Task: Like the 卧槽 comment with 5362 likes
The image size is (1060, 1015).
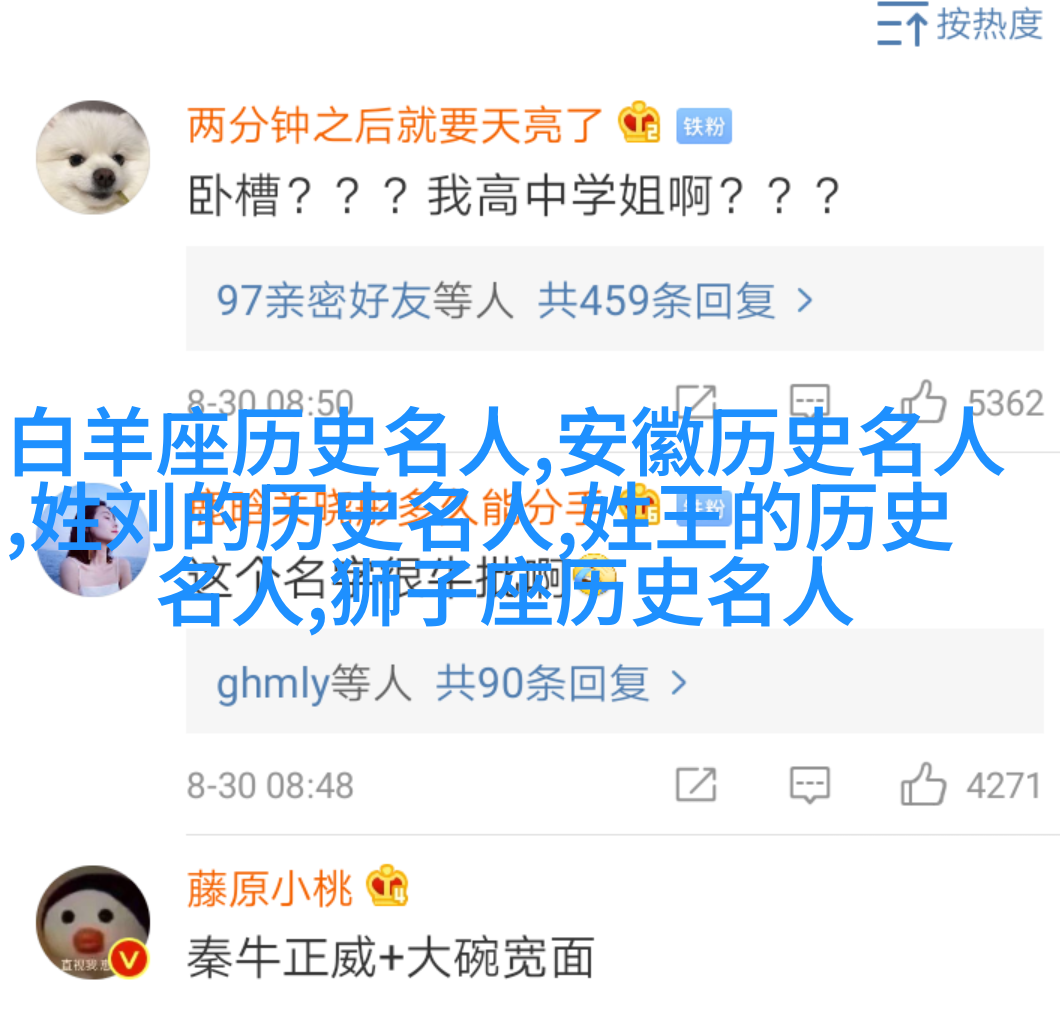Action: coord(923,402)
